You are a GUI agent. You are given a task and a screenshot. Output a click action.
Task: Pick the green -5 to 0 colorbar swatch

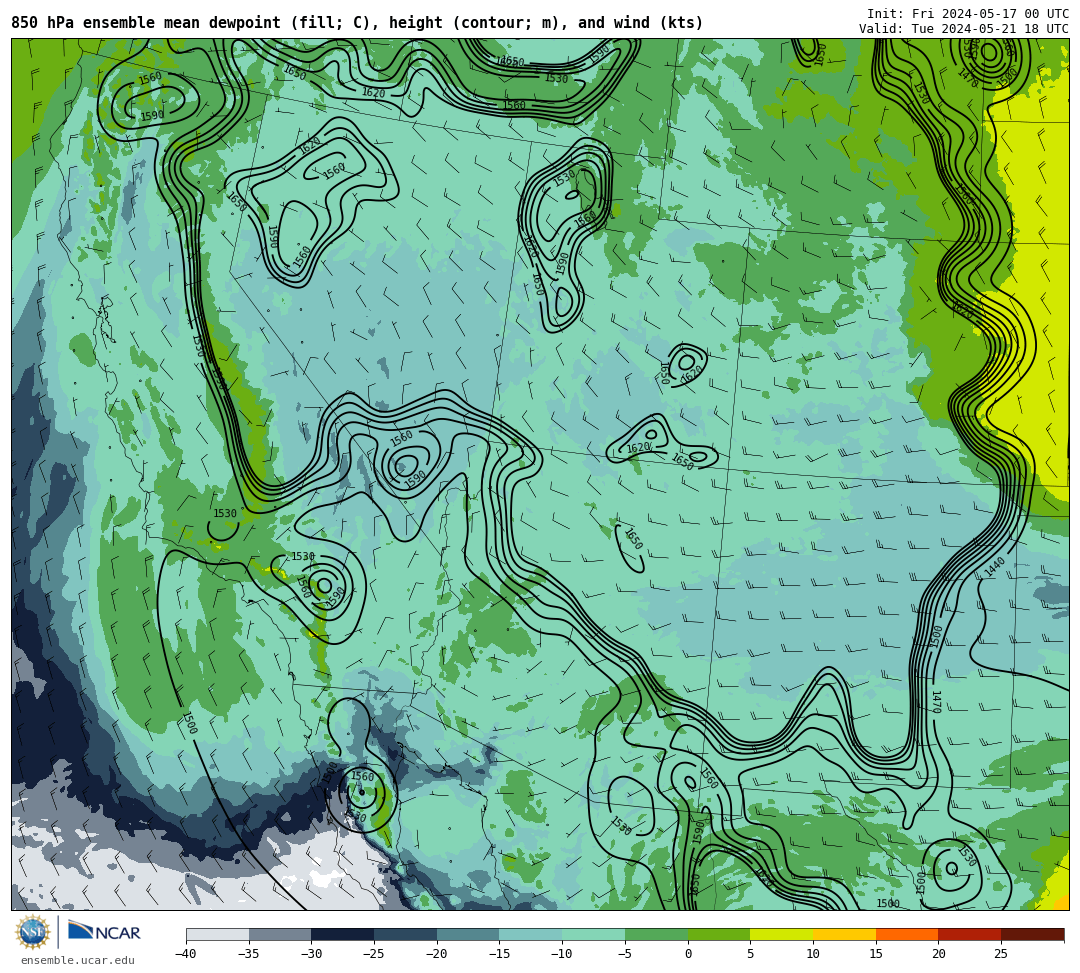pos(656,934)
